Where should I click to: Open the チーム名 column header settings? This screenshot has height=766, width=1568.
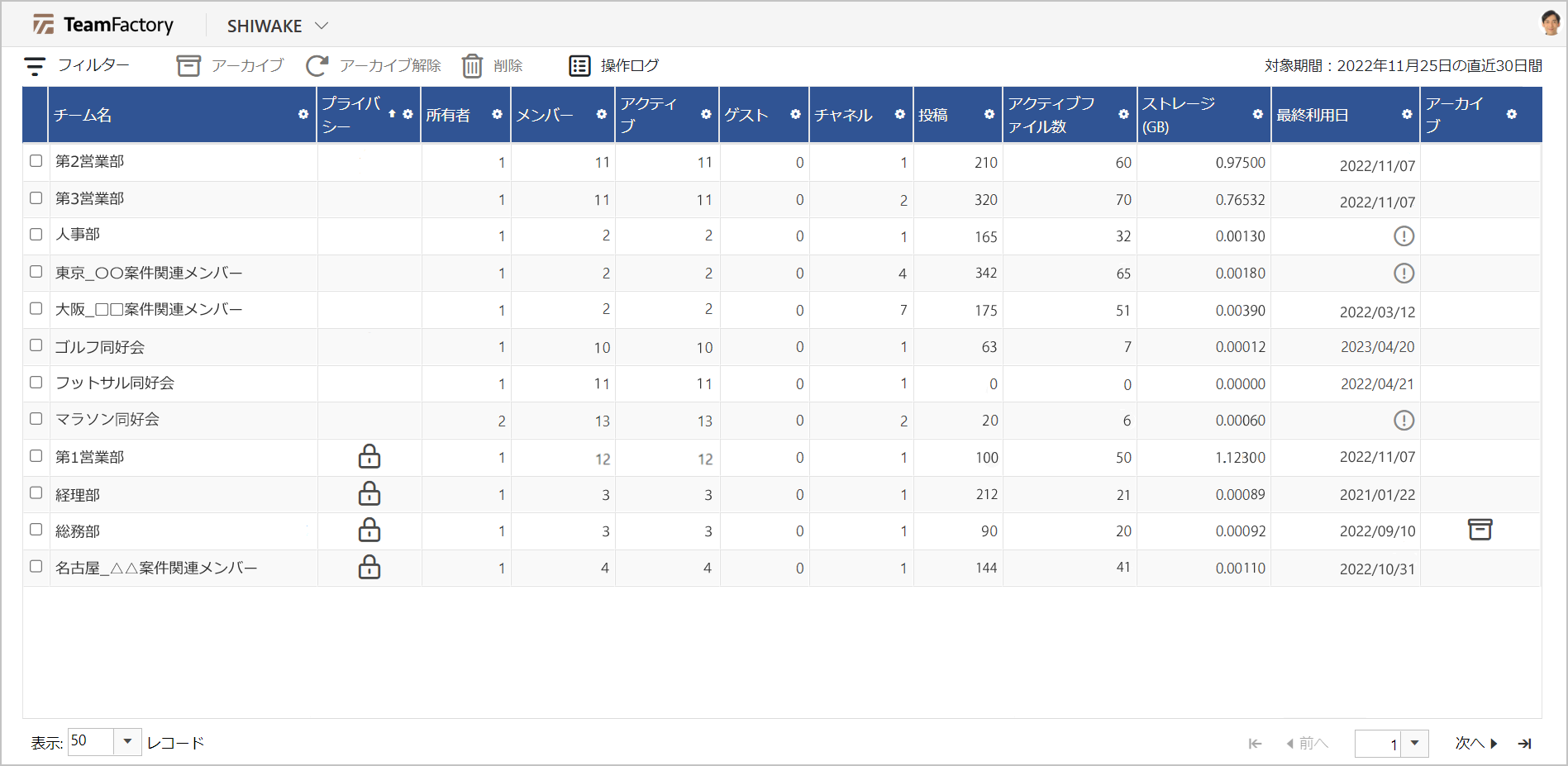tap(303, 115)
